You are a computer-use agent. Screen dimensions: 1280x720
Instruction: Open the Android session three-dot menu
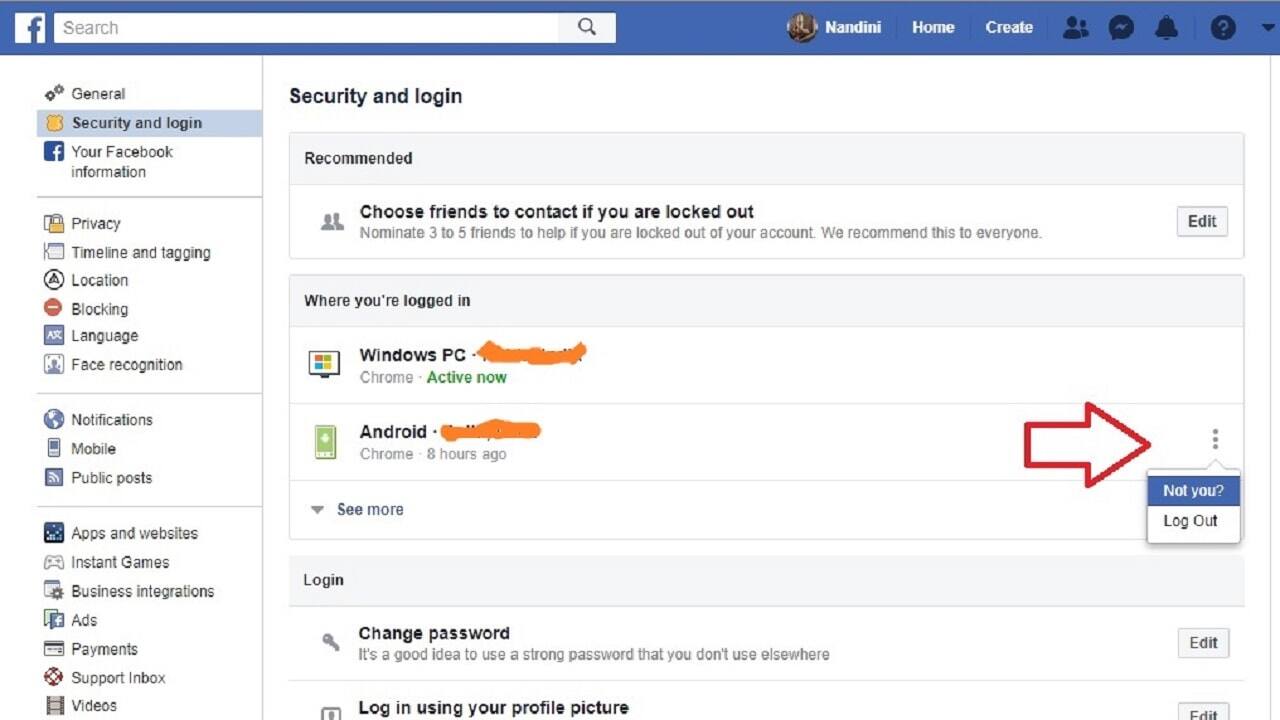tap(1215, 439)
